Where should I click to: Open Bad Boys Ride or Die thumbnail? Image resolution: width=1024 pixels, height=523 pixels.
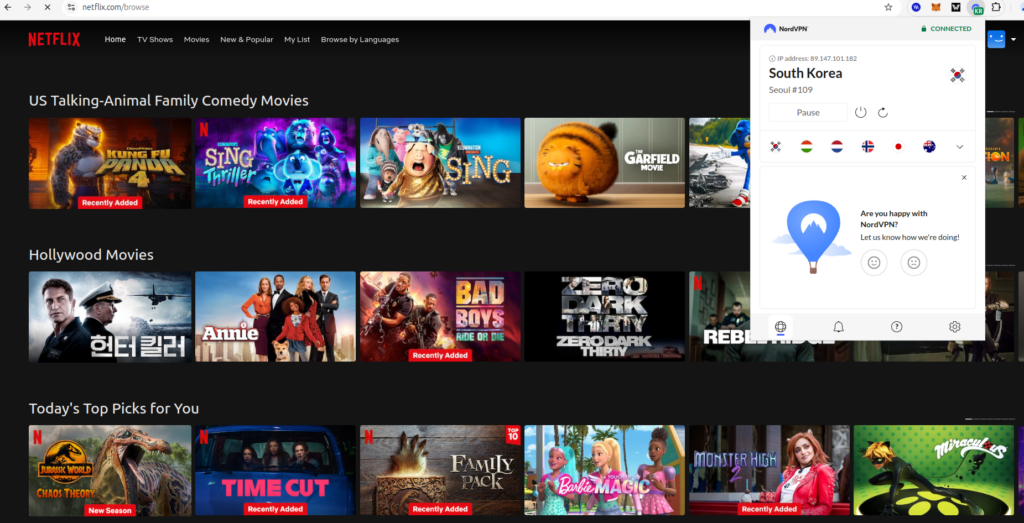point(440,317)
